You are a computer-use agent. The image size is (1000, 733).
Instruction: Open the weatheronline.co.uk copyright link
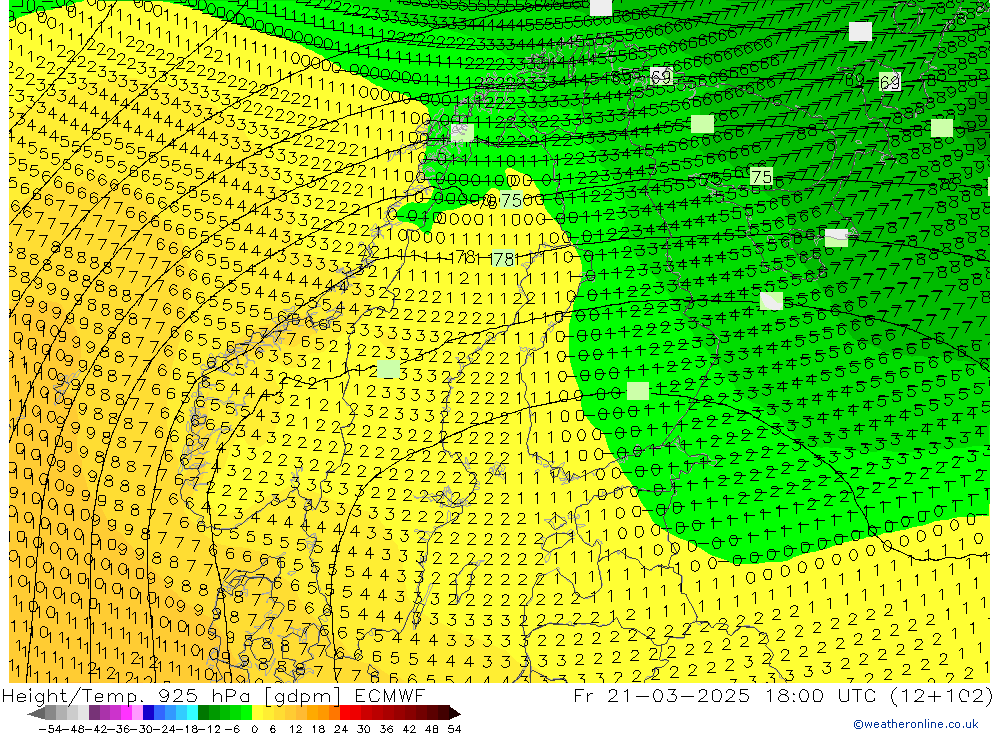click(915, 723)
